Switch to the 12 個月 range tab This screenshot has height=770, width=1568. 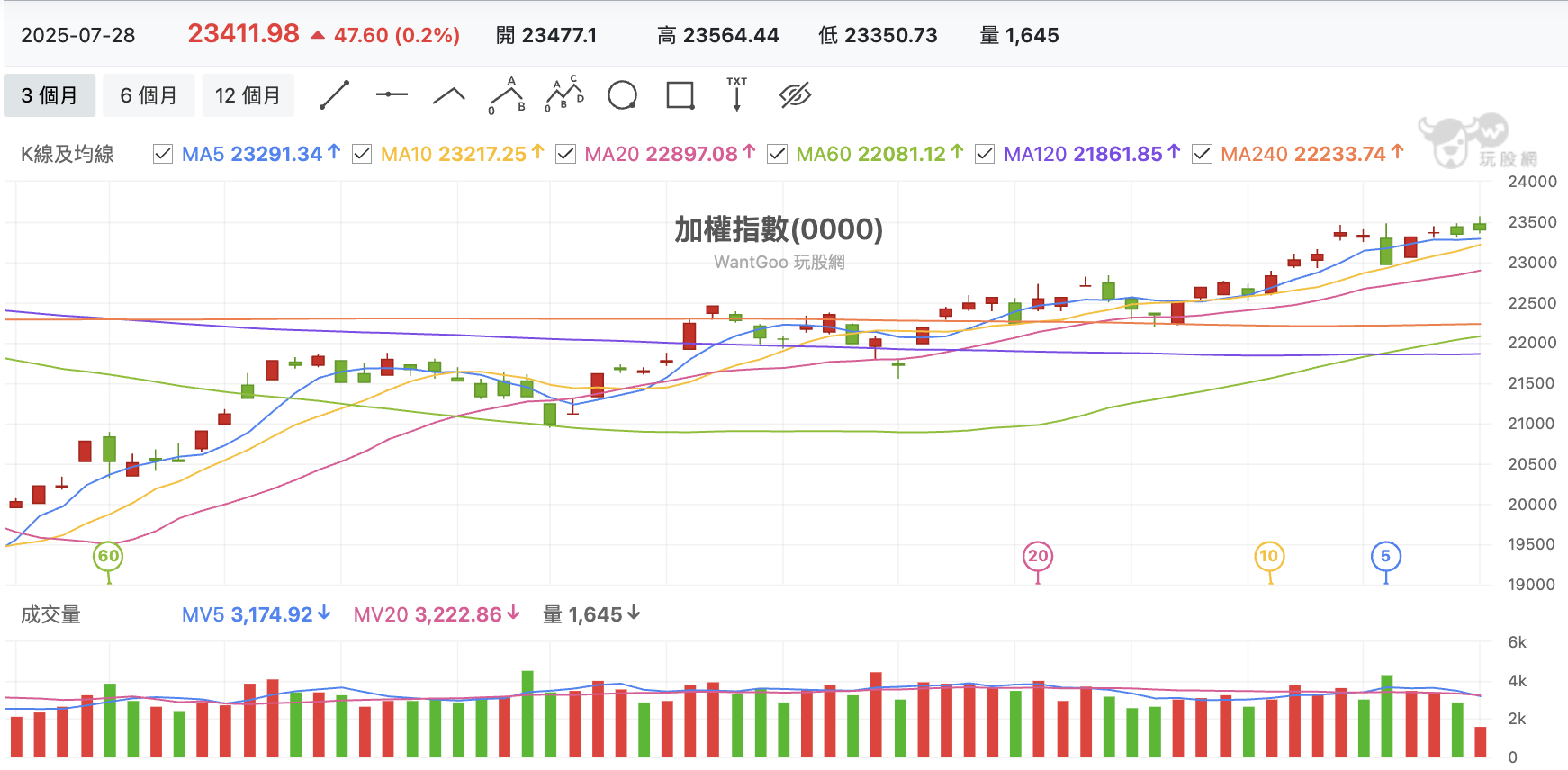coord(248,95)
